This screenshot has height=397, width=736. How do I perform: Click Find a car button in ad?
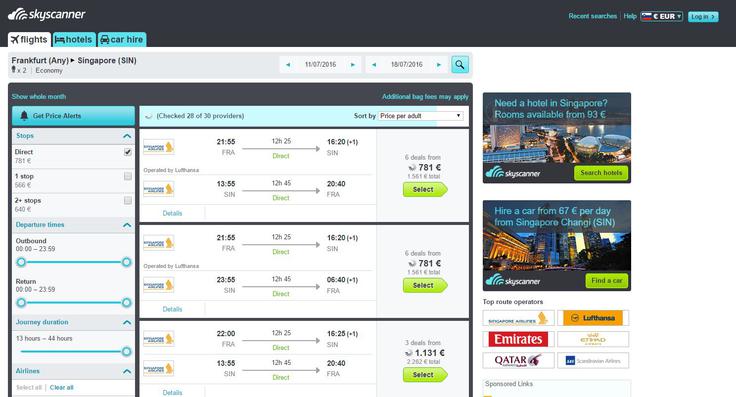(606, 281)
